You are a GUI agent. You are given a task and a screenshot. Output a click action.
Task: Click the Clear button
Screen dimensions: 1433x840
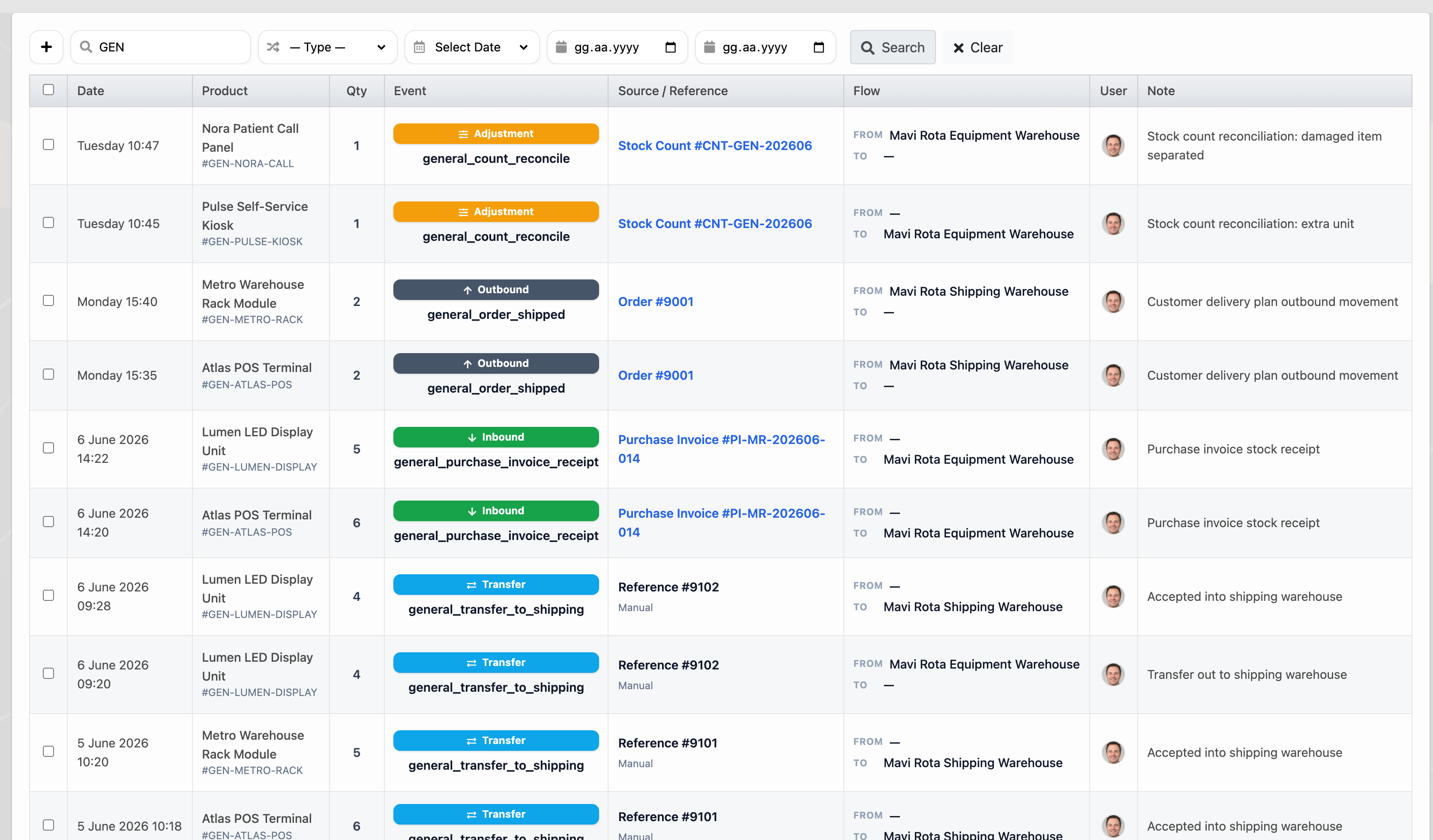(x=978, y=47)
